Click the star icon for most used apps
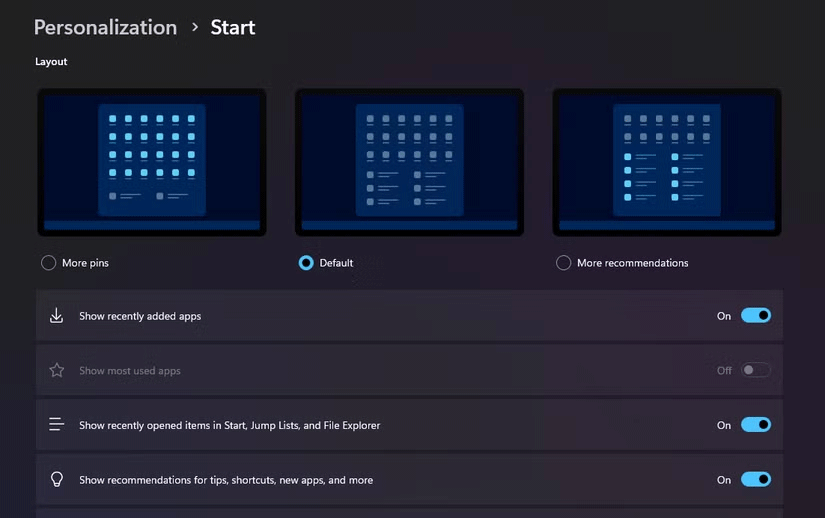The height and width of the screenshot is (518, 825). (57, 370)
